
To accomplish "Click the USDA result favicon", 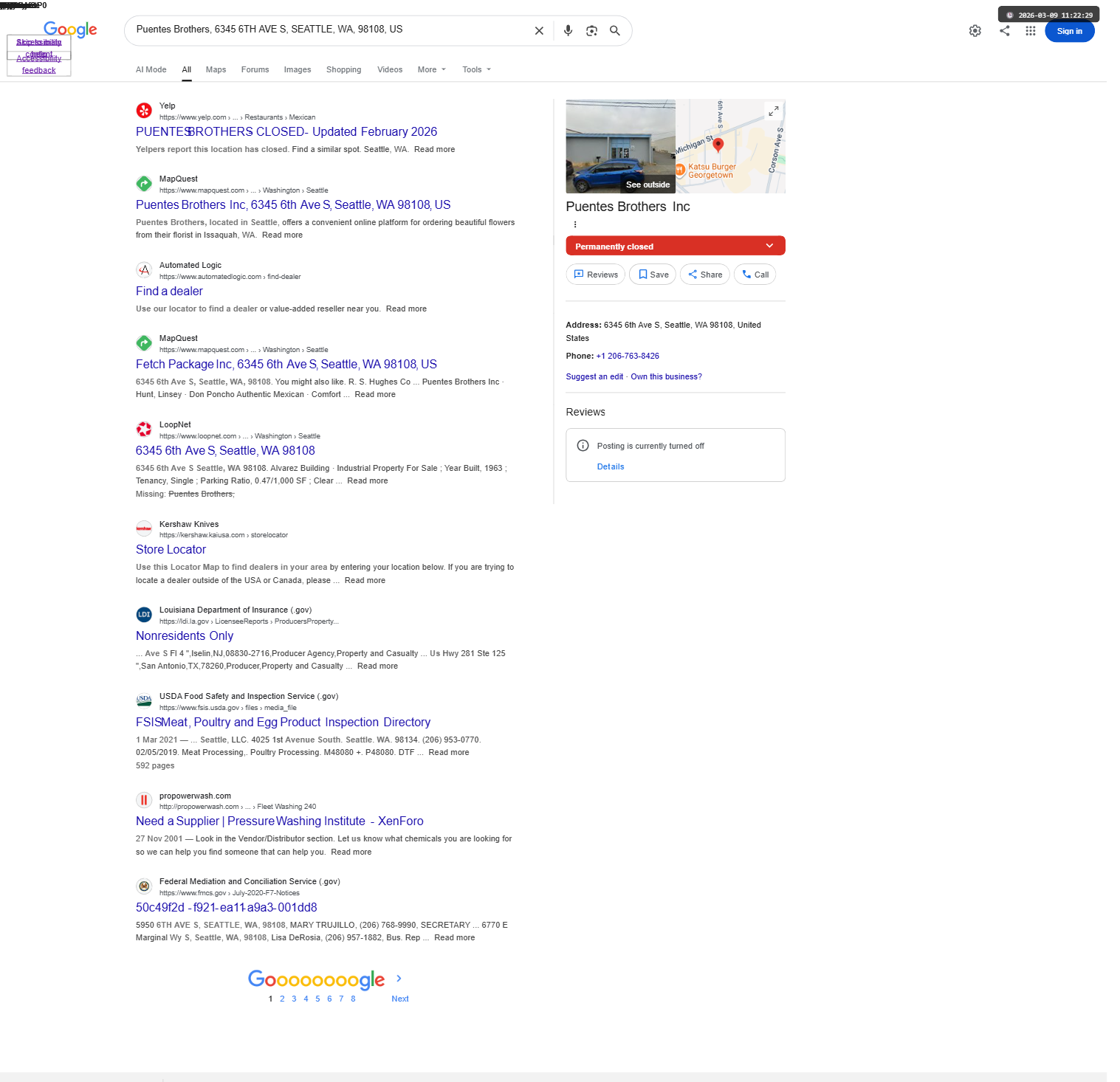I will pos(144,701).
